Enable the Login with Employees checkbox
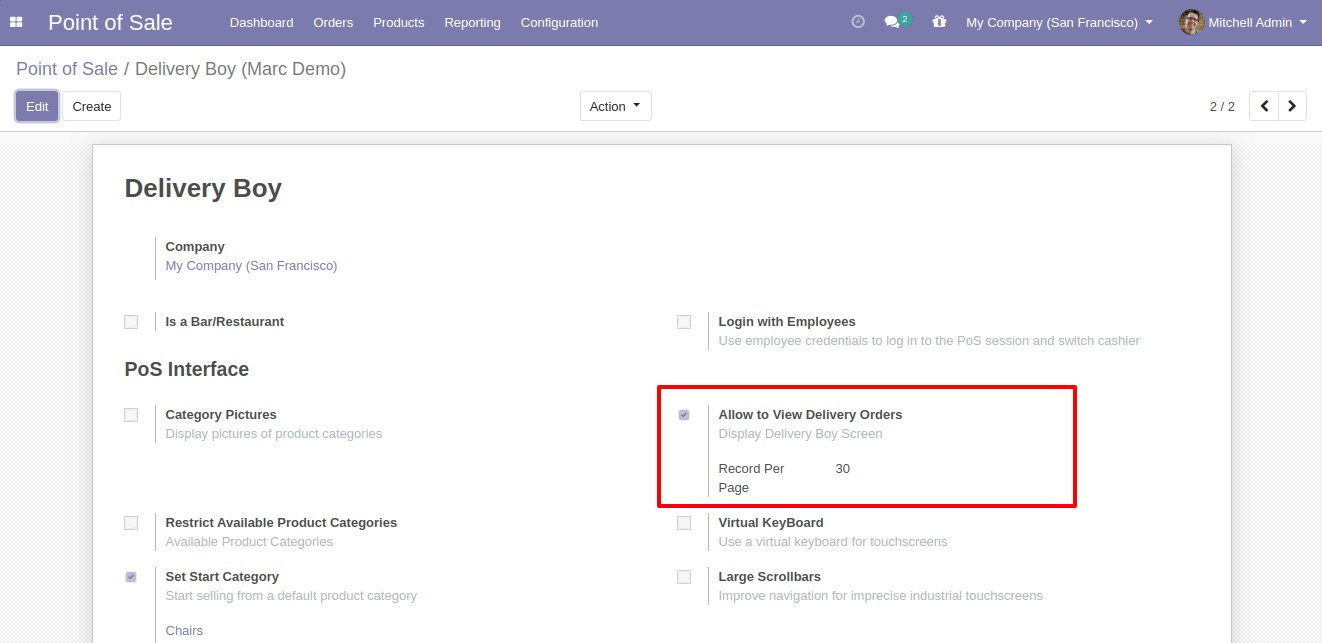This screenshot has height=643, width=1322. (x=684, y=322)
